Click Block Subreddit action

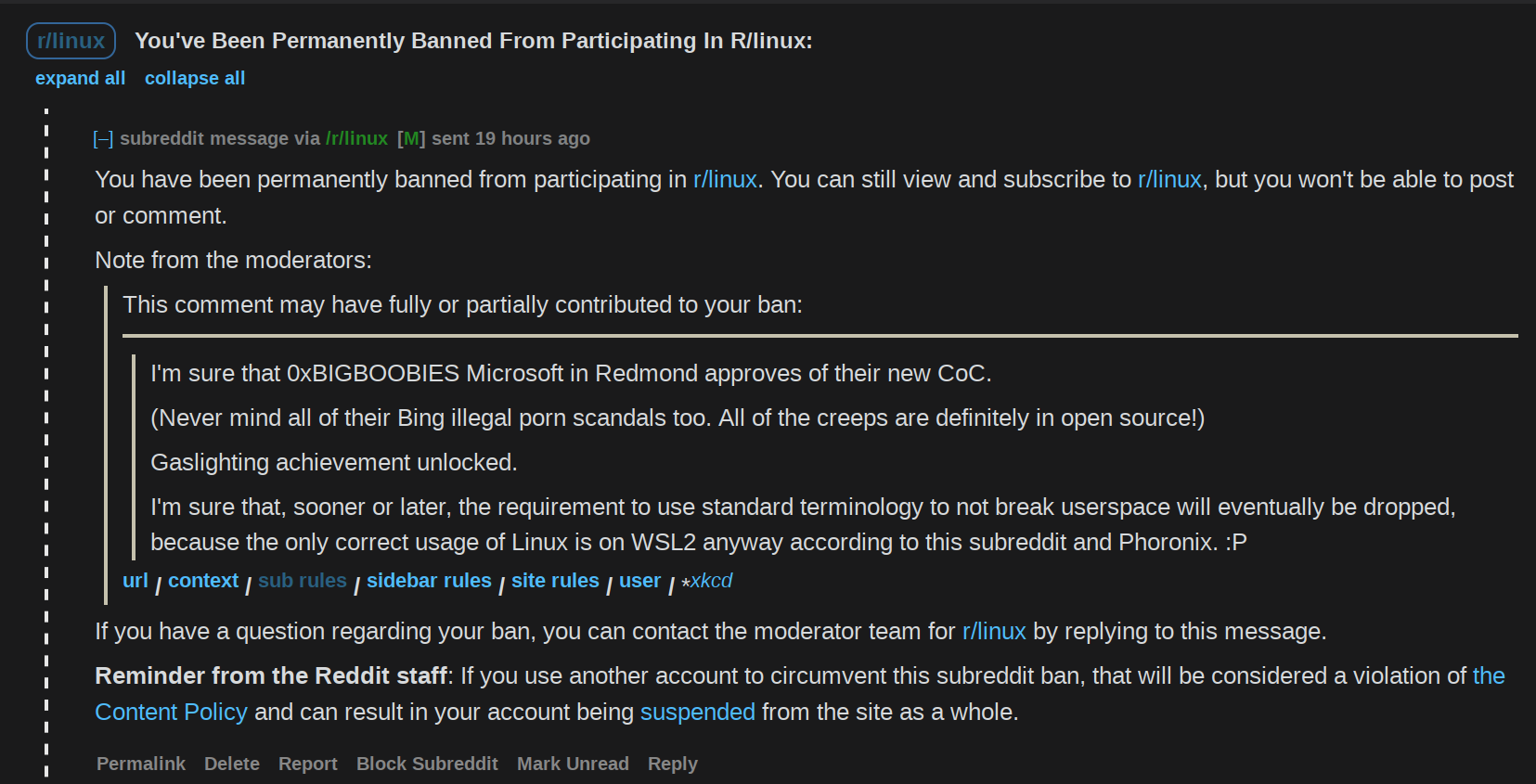tap(427, 764)
